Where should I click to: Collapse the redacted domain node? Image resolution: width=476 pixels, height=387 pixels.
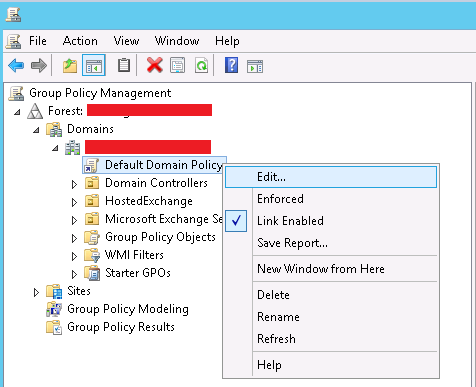pos(55,148)
